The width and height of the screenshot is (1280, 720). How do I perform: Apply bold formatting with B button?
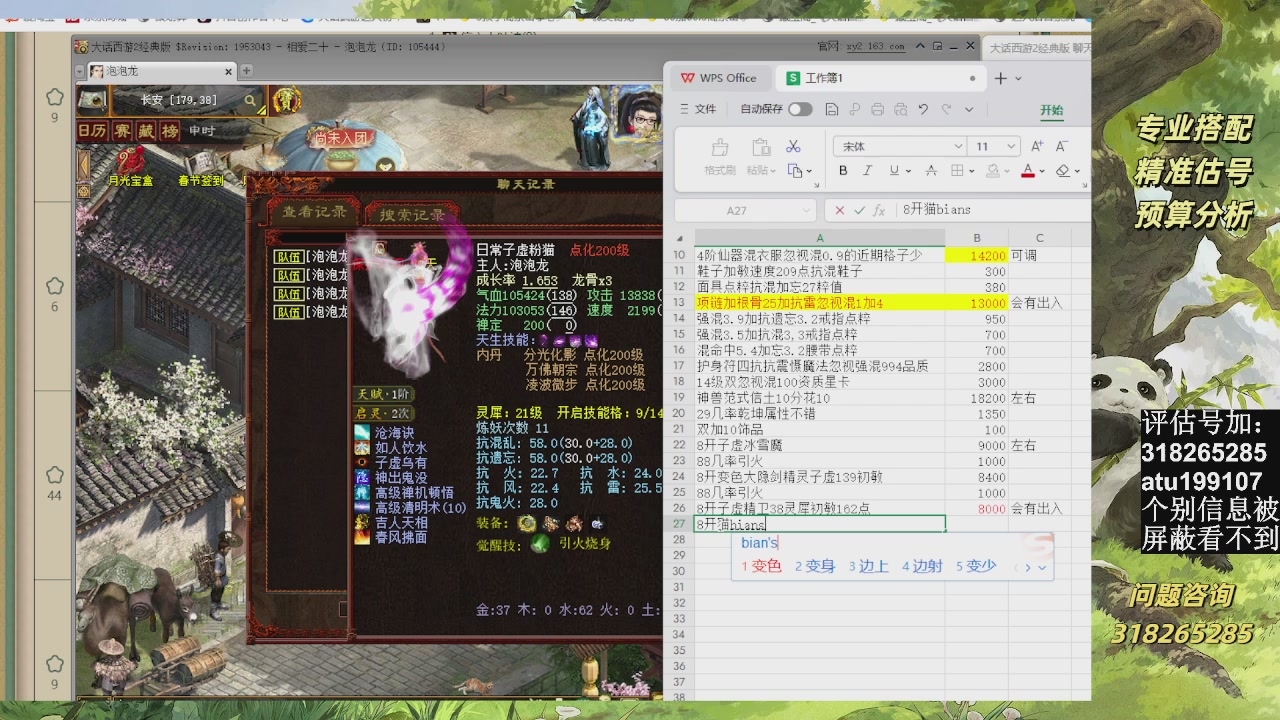tap(843, 171)
